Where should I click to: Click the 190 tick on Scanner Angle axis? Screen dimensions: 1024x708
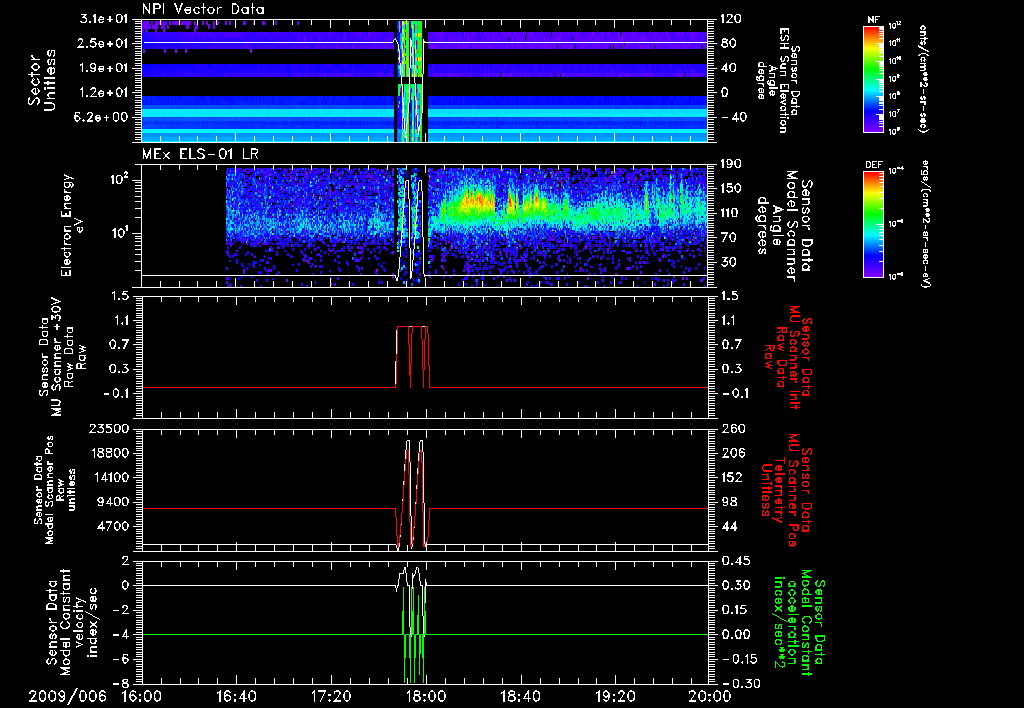tap(731, 164)
